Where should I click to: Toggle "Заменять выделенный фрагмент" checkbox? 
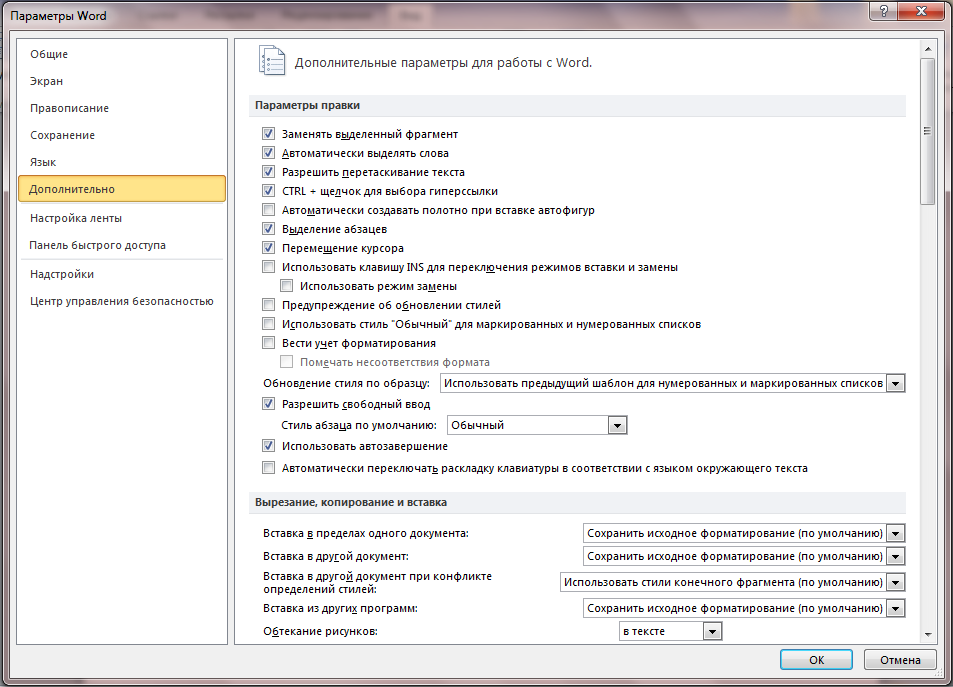268,134
